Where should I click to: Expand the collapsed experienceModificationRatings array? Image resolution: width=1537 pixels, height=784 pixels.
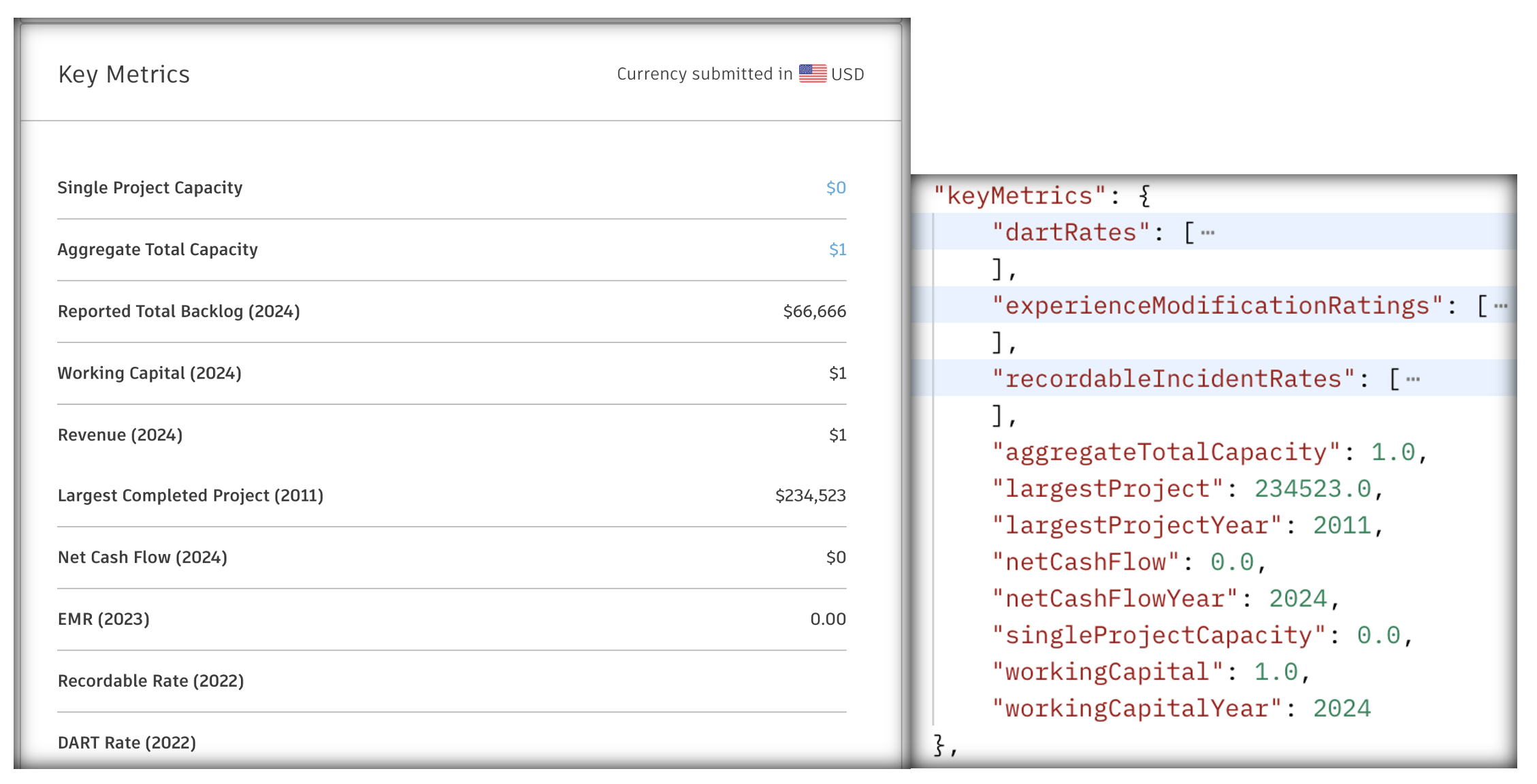coord(1500,306)
